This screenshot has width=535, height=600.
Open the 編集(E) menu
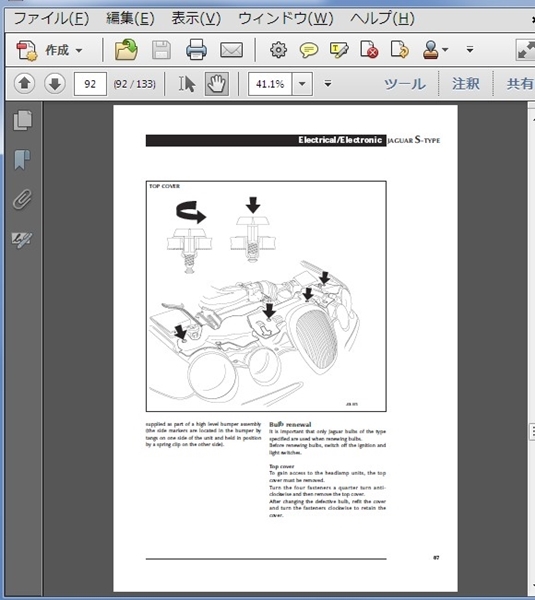pyautogui.click(x=130, y=18)
